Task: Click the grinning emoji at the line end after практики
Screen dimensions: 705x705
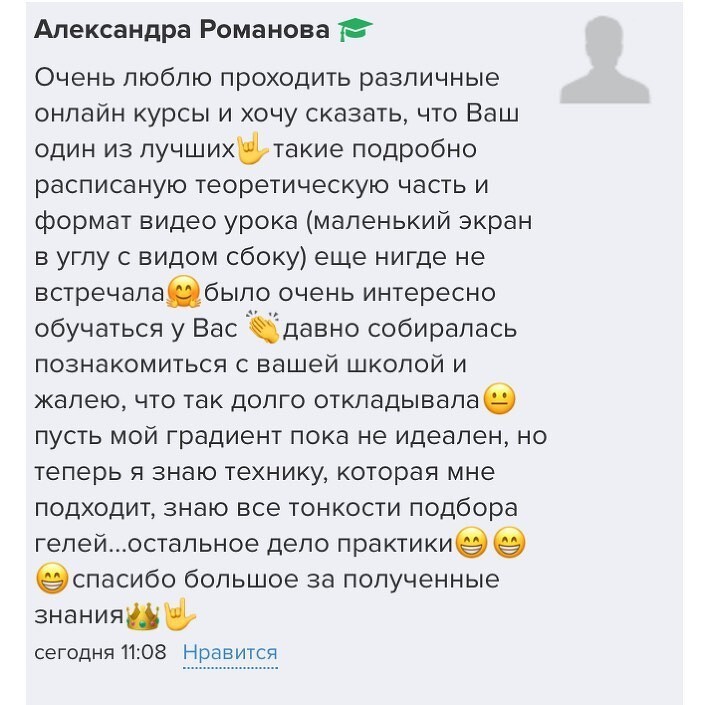Action: click(x=510, y=543)
